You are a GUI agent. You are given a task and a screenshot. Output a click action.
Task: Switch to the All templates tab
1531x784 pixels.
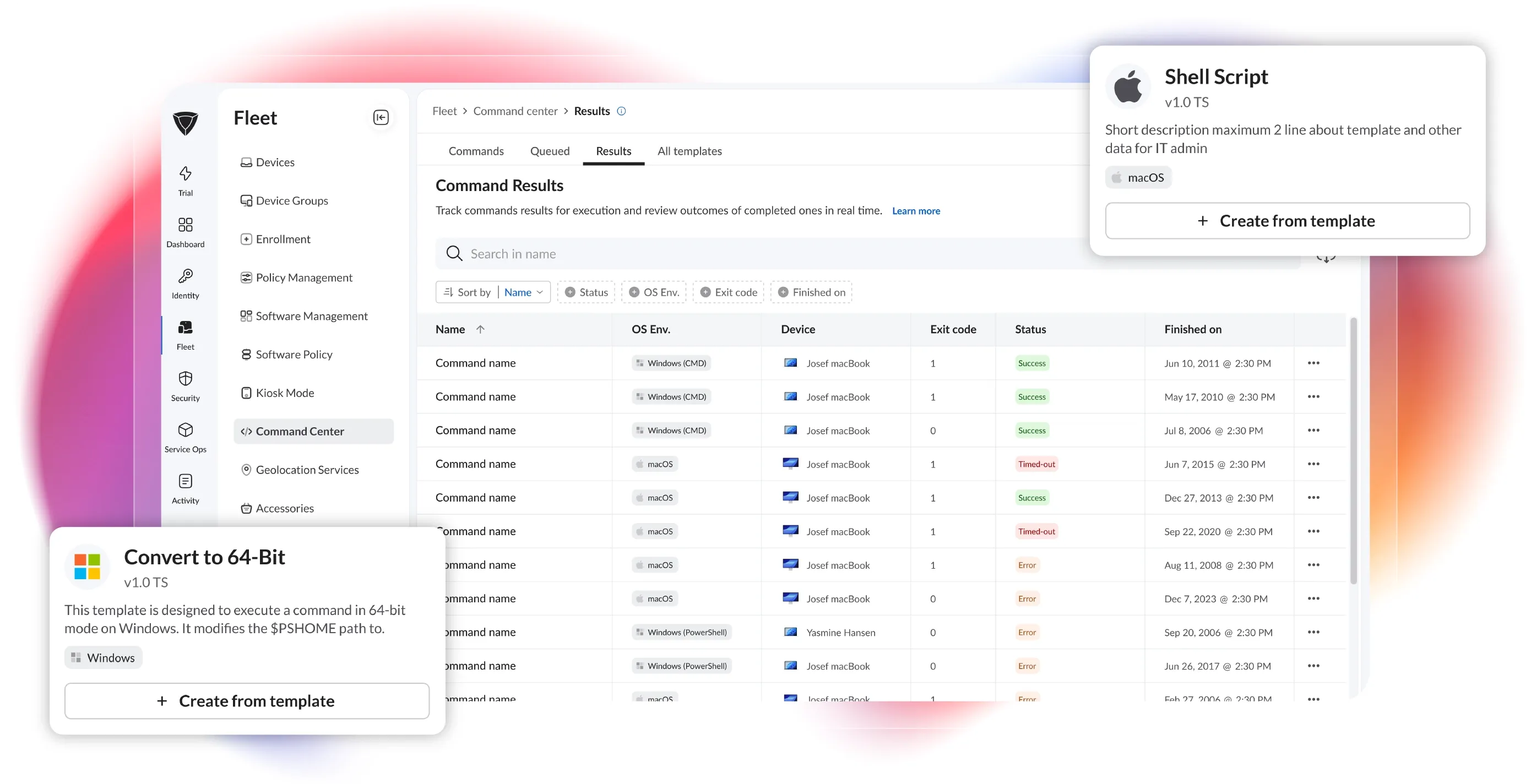coord(690,151)
